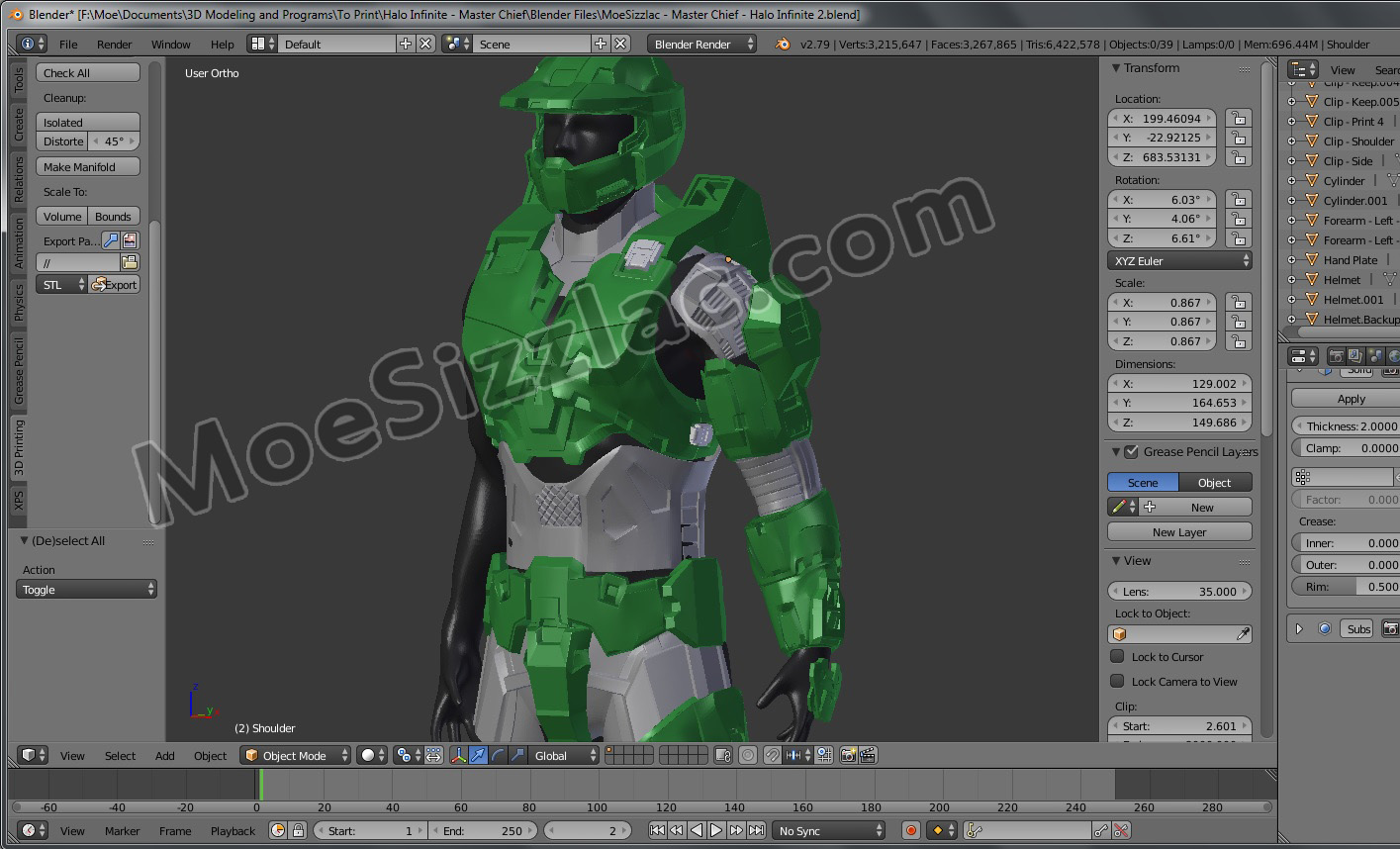This screenshot has height=849, width=1400.
Task: Enable the rotate manipulator icon
Action: click(498, 755)
